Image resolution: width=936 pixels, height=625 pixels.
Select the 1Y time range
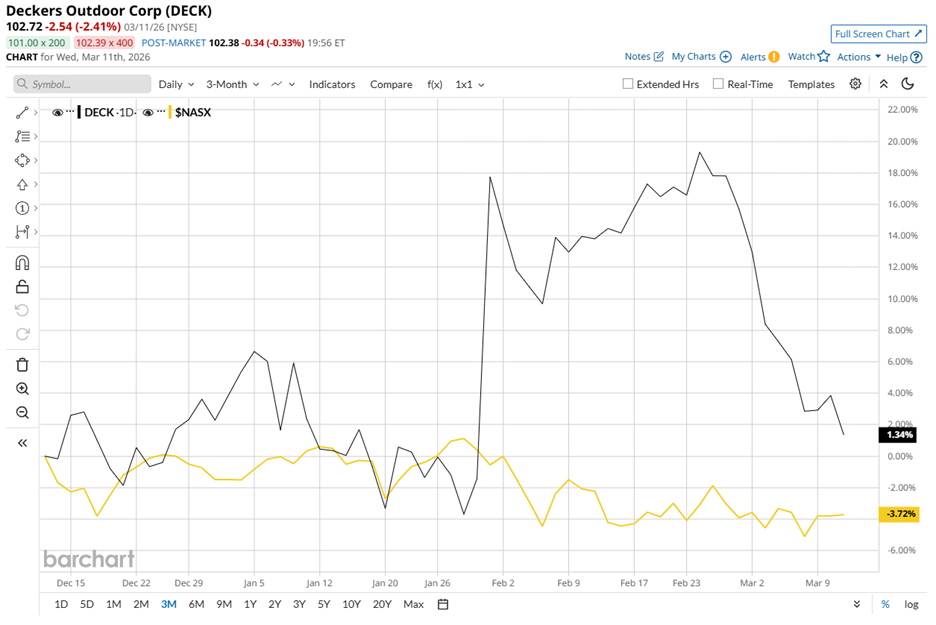(250, 604)
